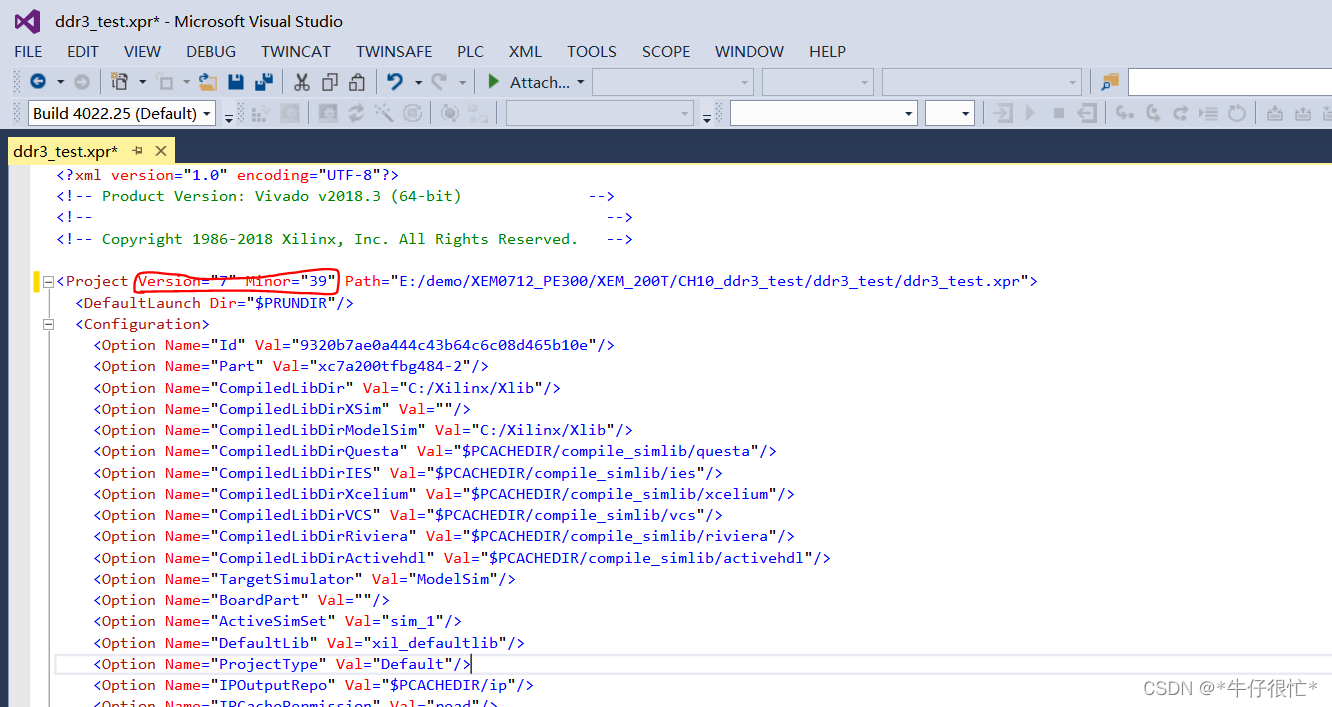Click the Paste clipboard icon
The width and height of the screenshot is (1332, 707).
point(356,82)
